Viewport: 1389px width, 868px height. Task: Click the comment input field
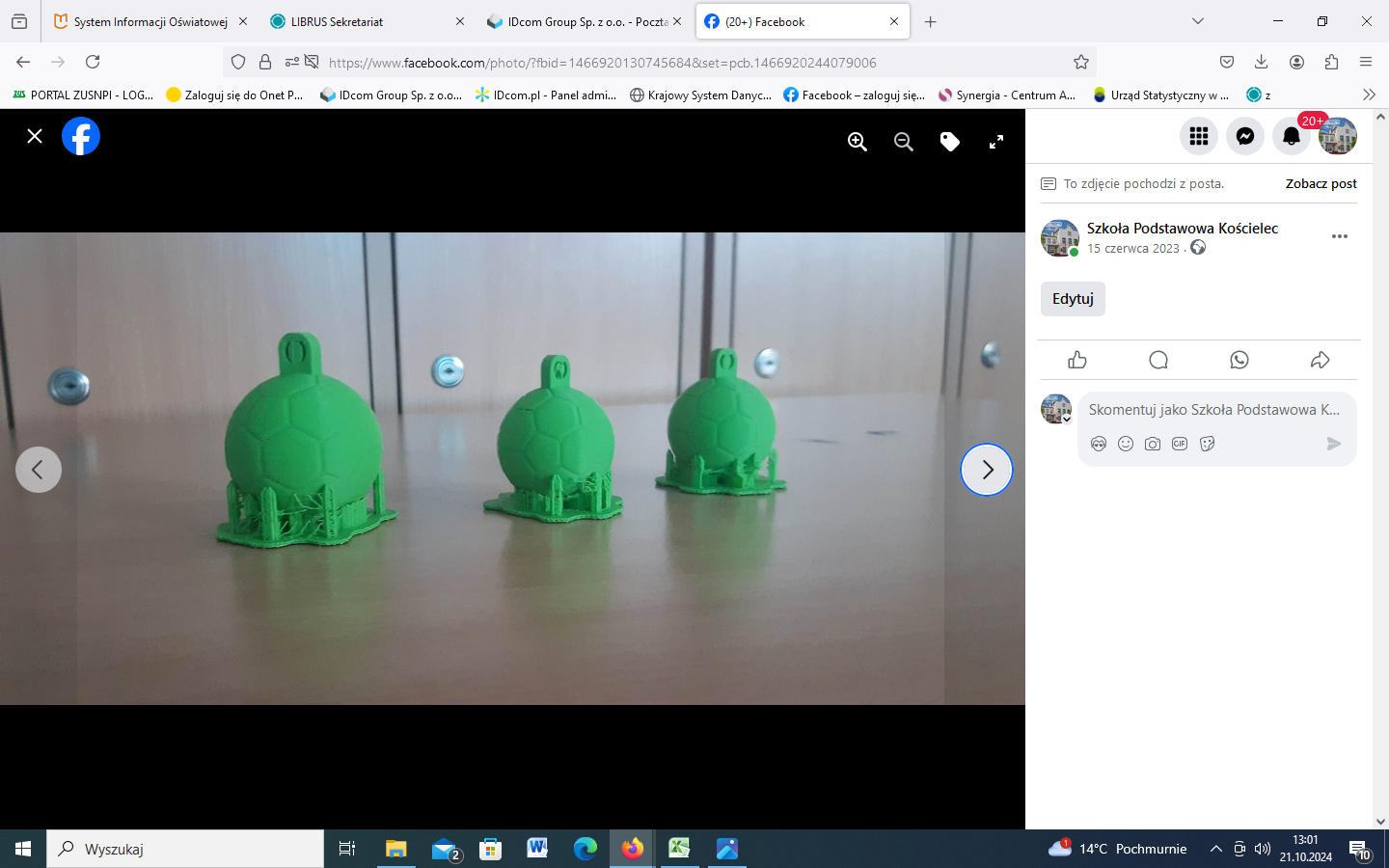1213,410
